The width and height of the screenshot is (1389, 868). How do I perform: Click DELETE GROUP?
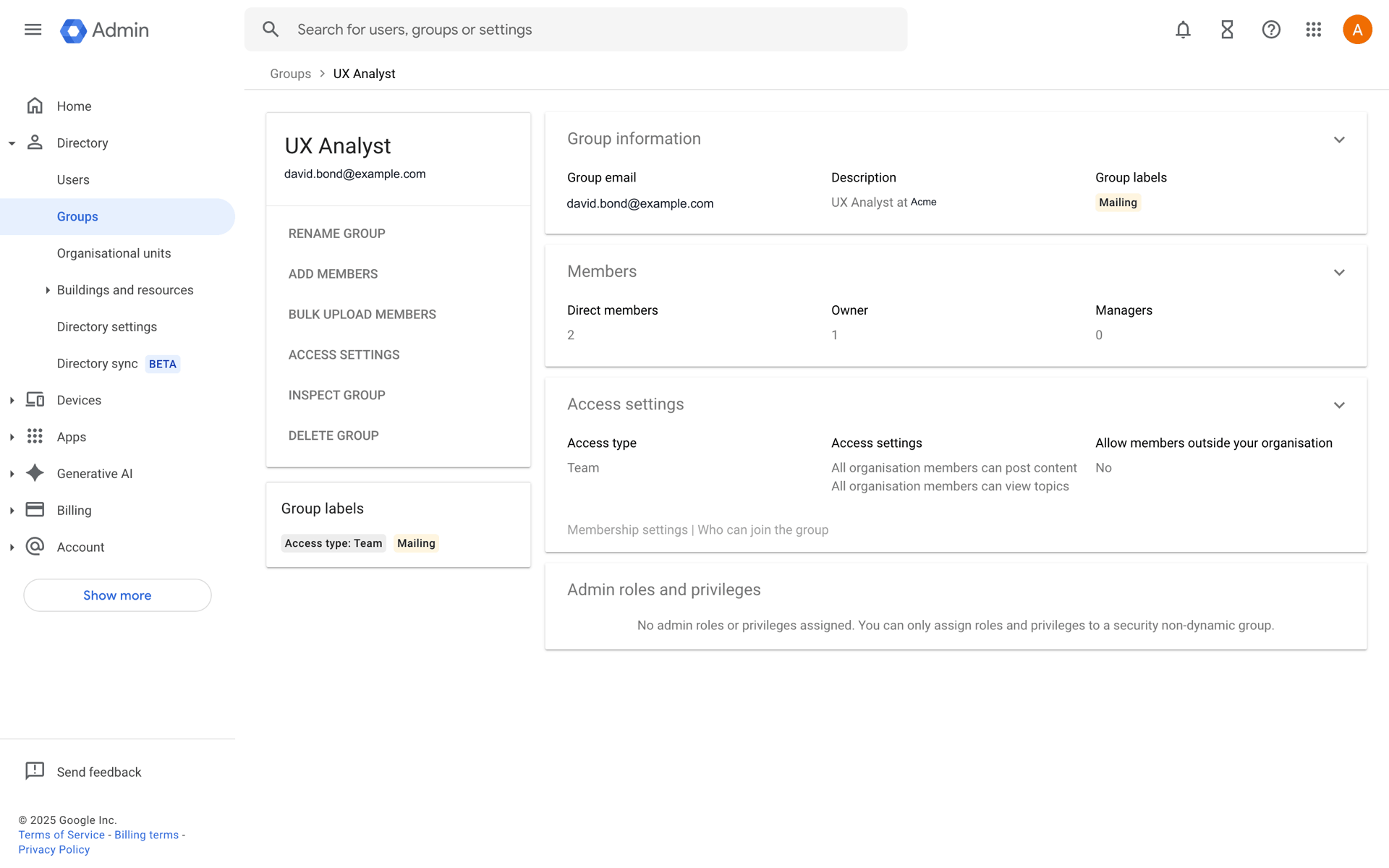[x=334, y=436]
